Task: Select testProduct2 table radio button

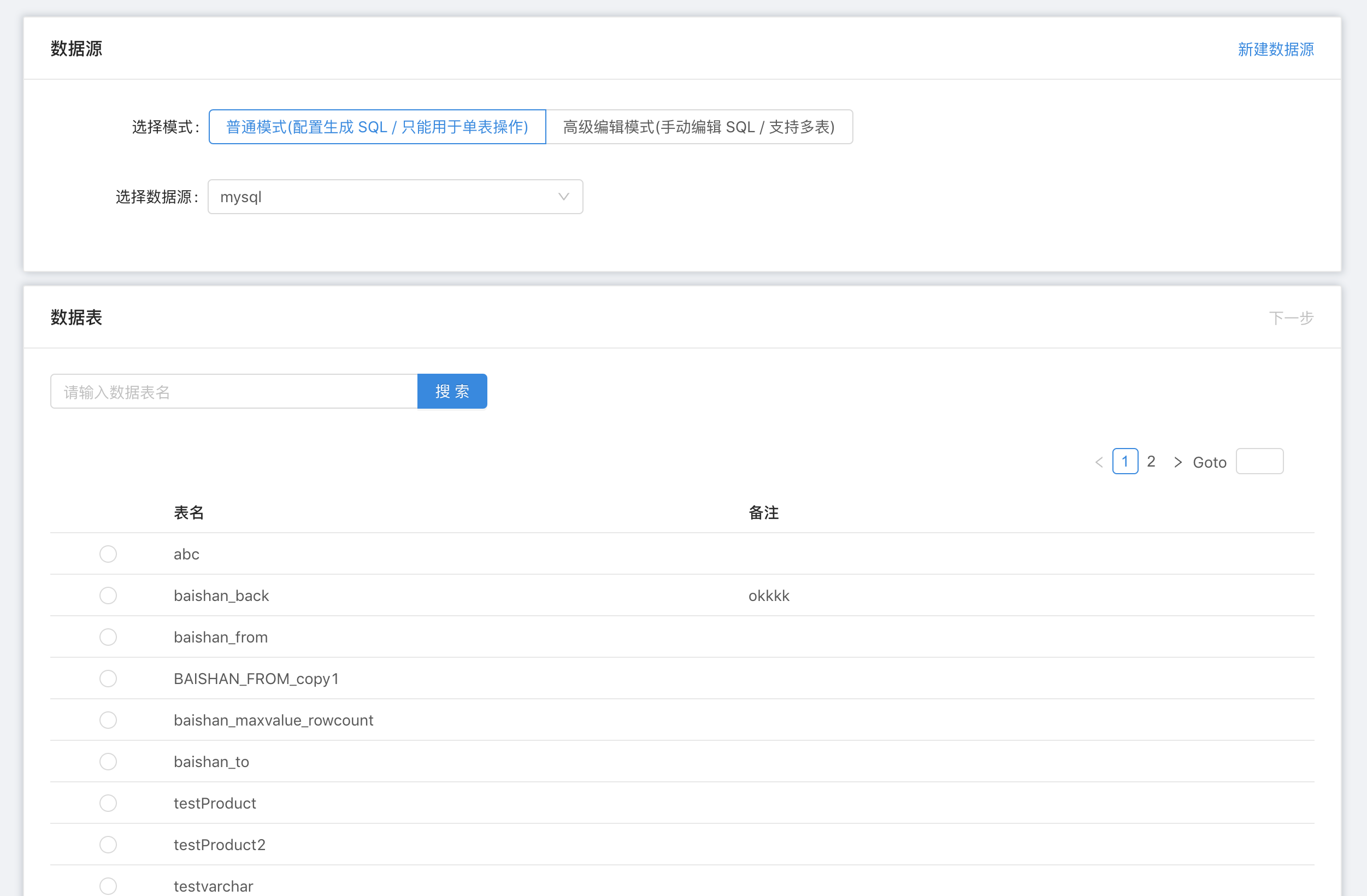Action: [x=108, y=844]
